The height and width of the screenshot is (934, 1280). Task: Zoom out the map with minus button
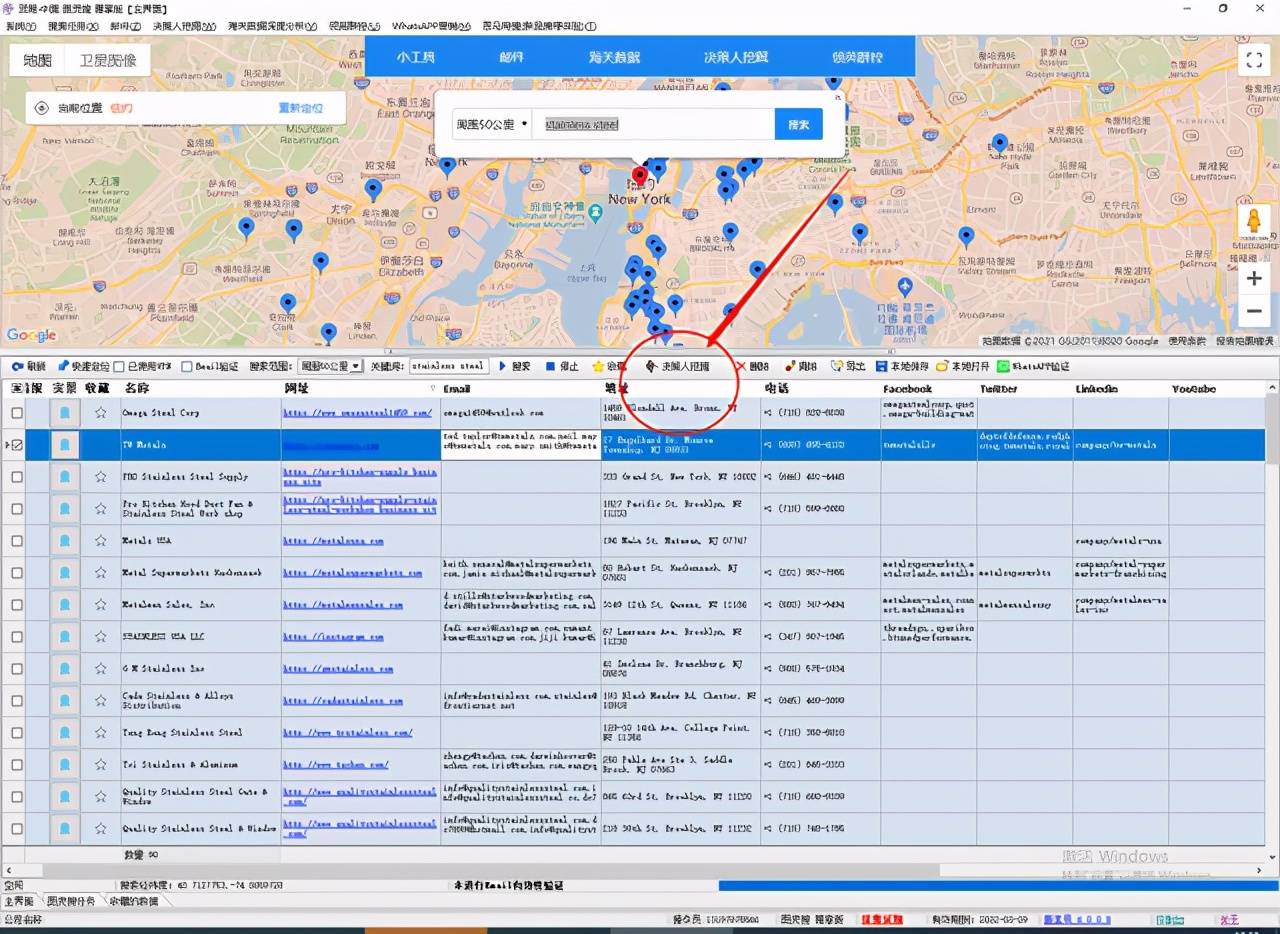click(x=1254, y=312)
